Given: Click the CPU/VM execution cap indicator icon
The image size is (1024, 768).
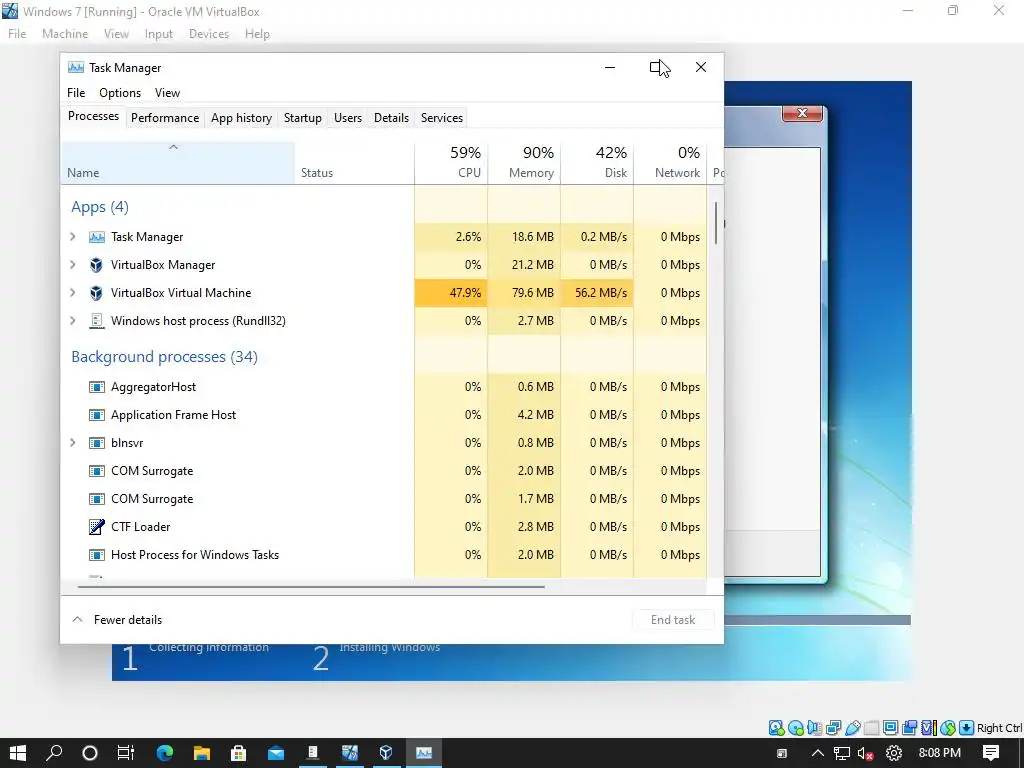Looking at the screenshot, I should coord(928,728).
